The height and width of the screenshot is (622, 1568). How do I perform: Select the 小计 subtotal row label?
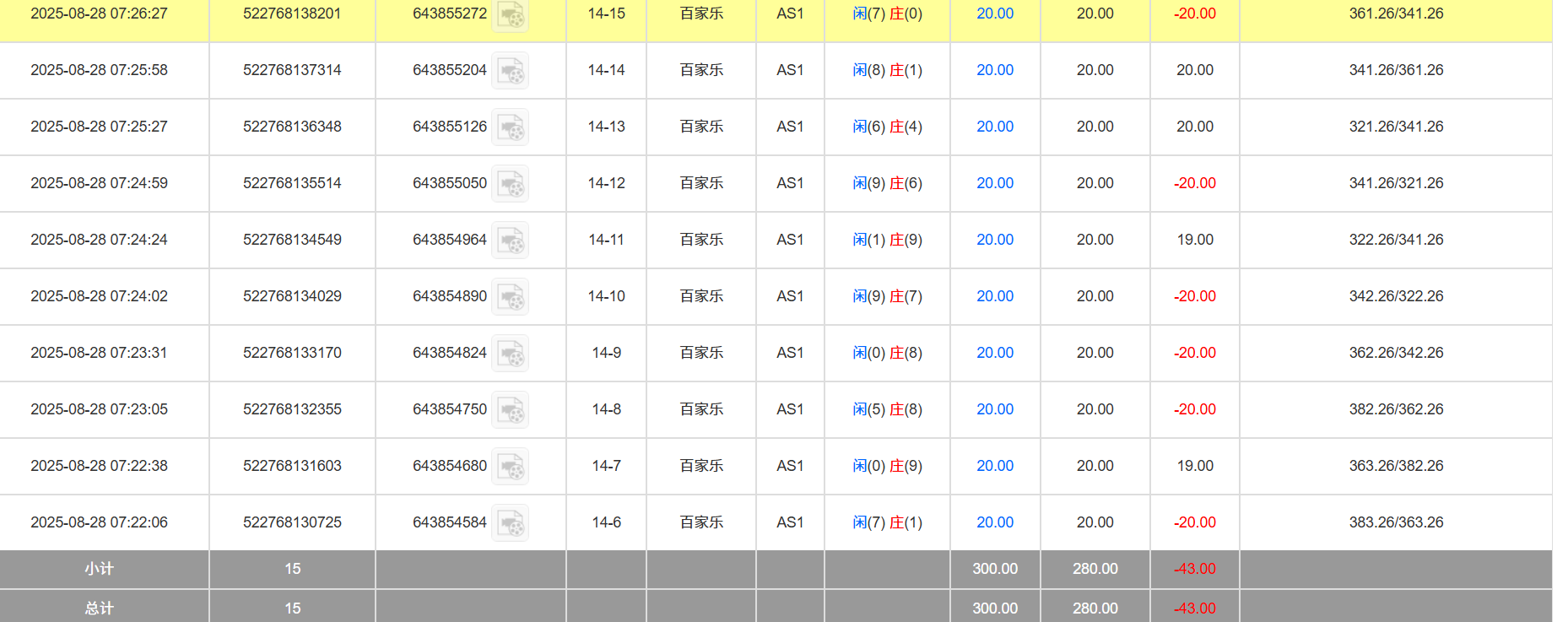99,569
